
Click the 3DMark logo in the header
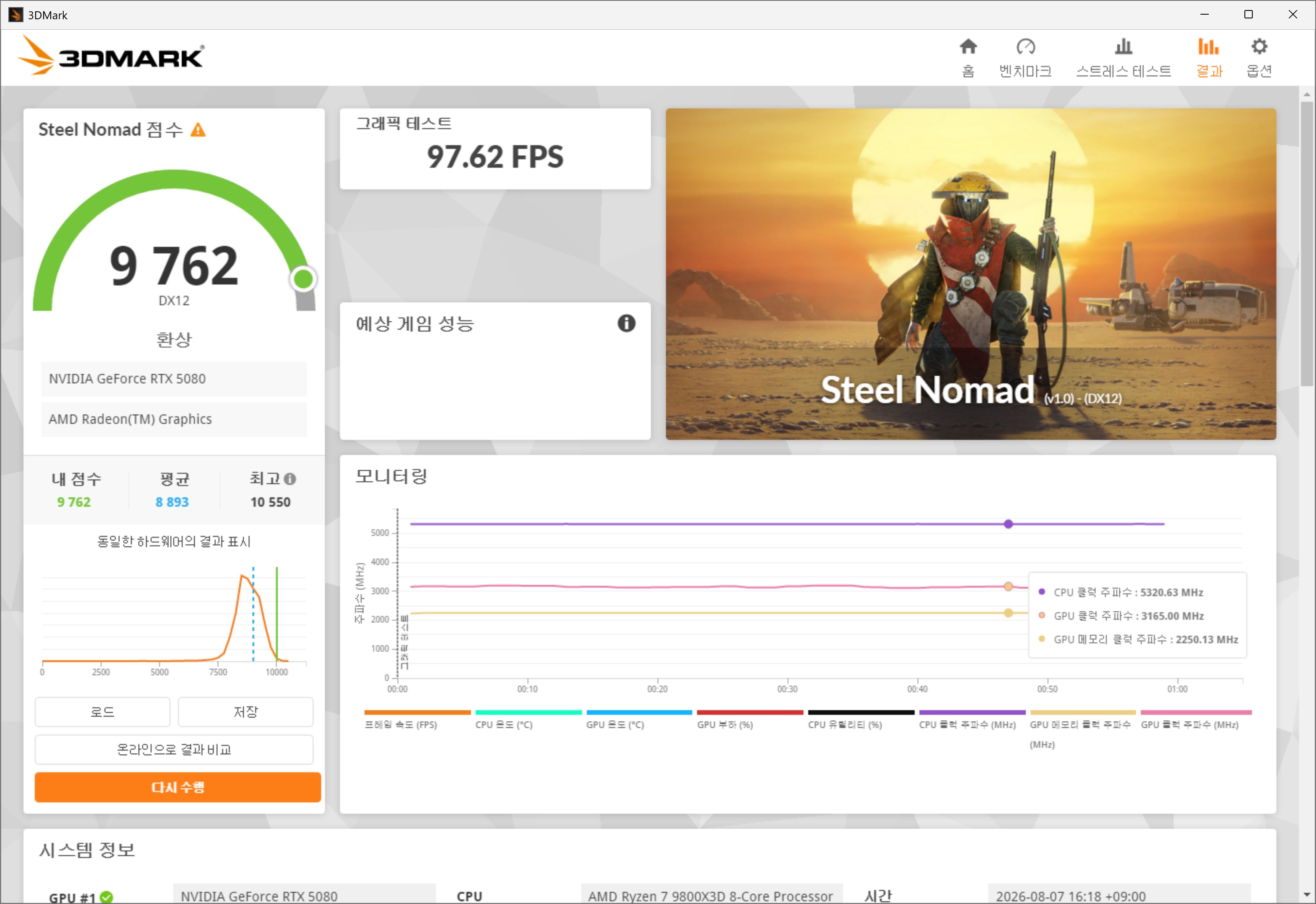click(112, 56)
